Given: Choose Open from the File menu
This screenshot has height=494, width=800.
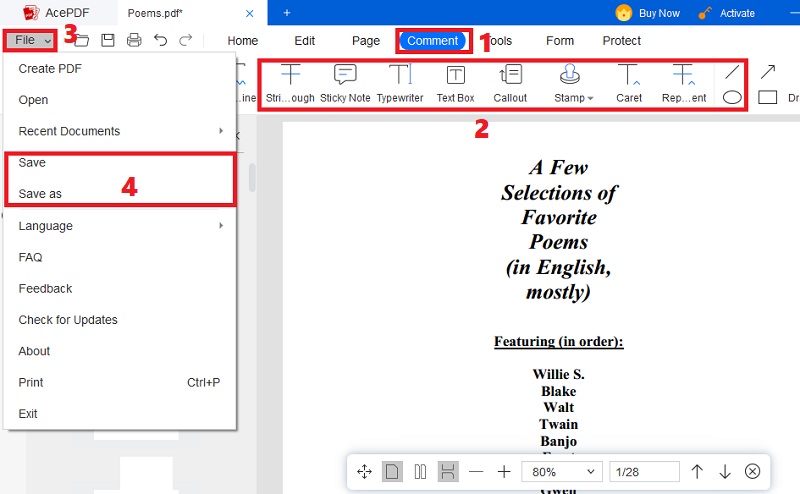Looking at the screenshot, I should [119, 100].
